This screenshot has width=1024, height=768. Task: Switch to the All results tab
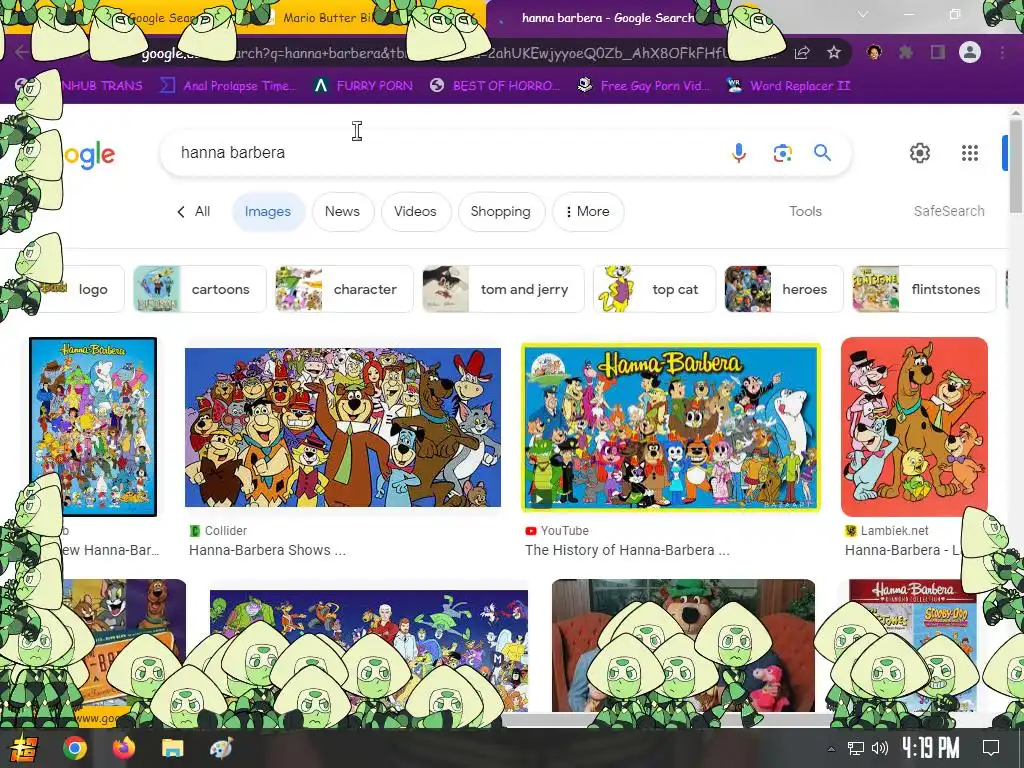point(194,212)
